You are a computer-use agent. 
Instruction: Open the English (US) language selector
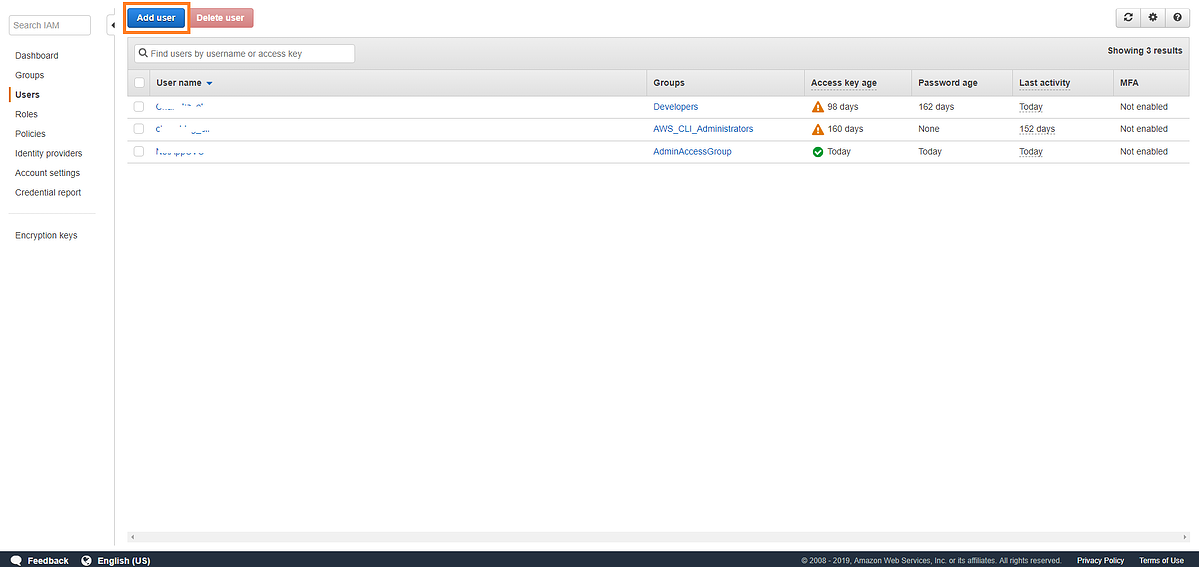(x=123, y=560)
